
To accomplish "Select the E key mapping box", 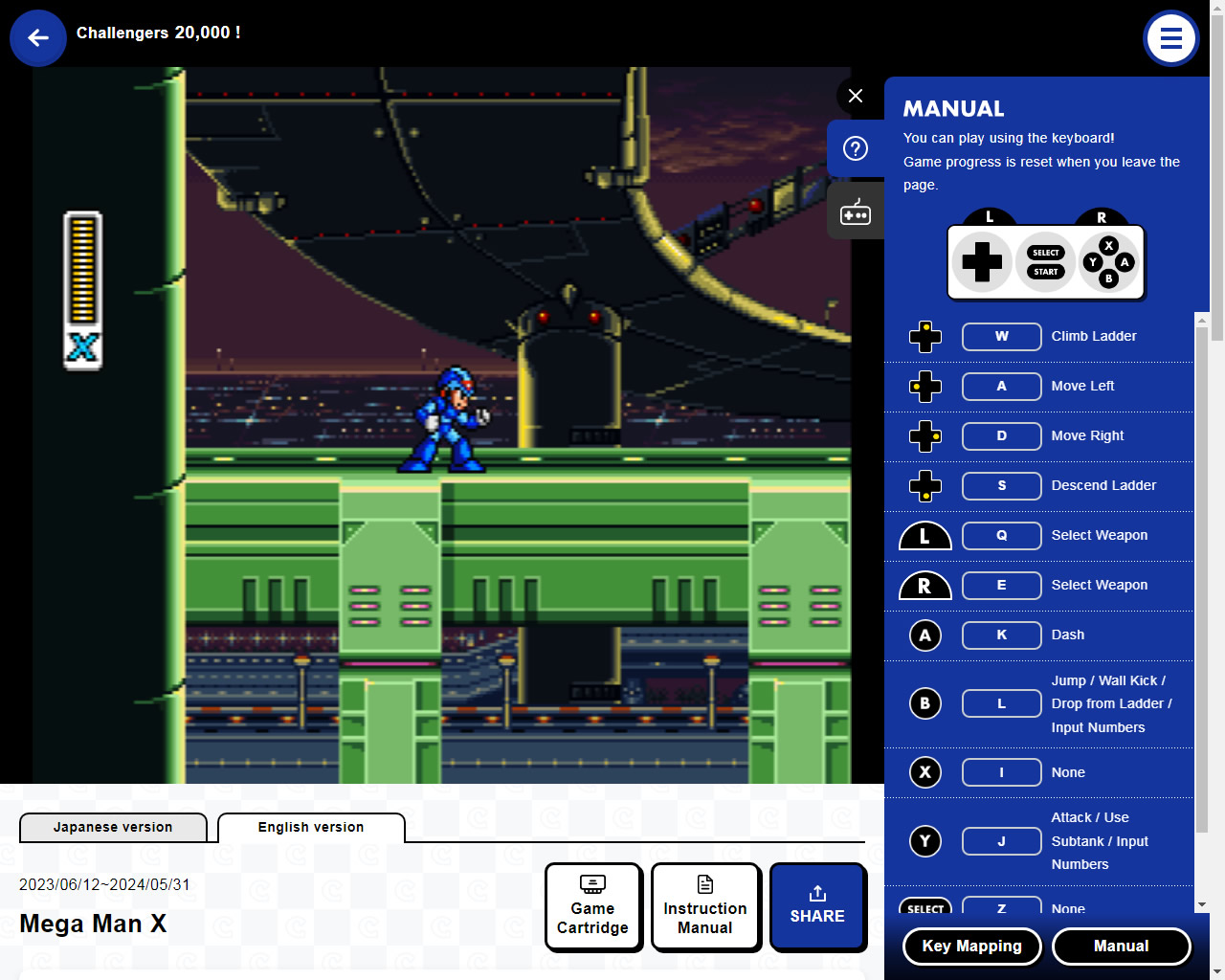I will 1002,586.
